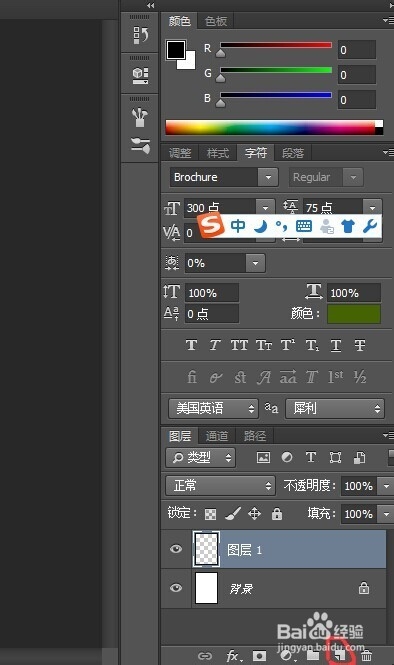Open the leading 75 点 dropdown arrow
Image resolution: width=394 pixels, height=665 pixels.
(x=372, y=208)
